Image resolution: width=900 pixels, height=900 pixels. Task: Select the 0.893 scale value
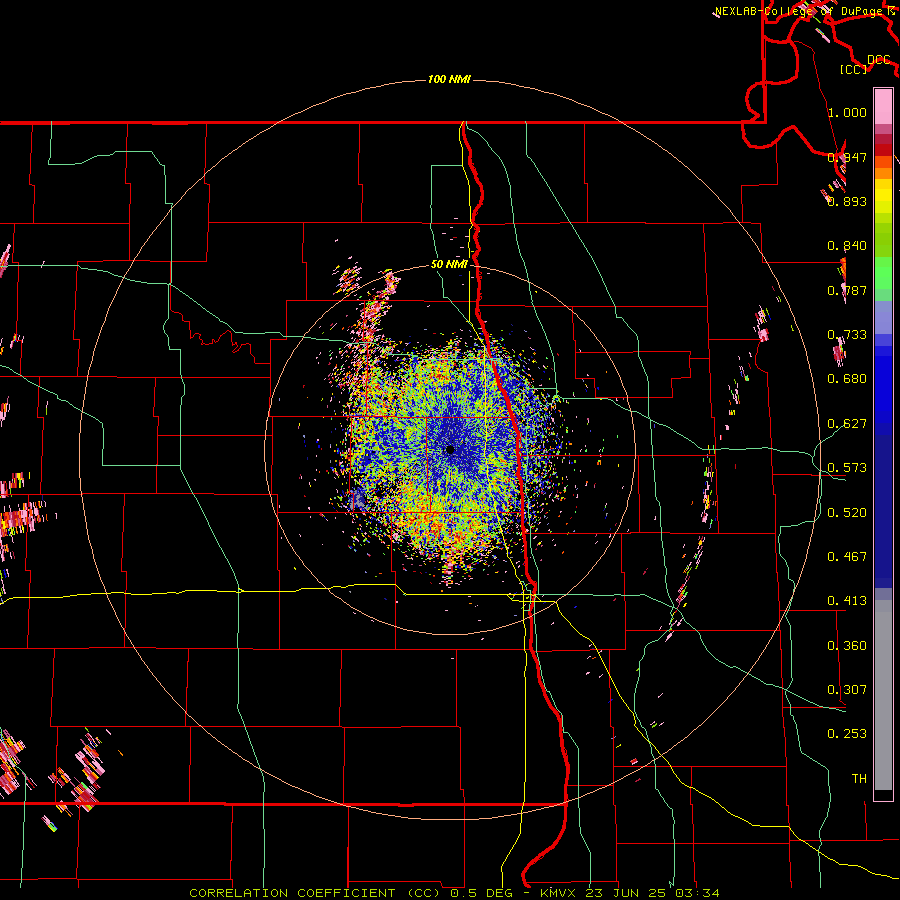point(847,201)
